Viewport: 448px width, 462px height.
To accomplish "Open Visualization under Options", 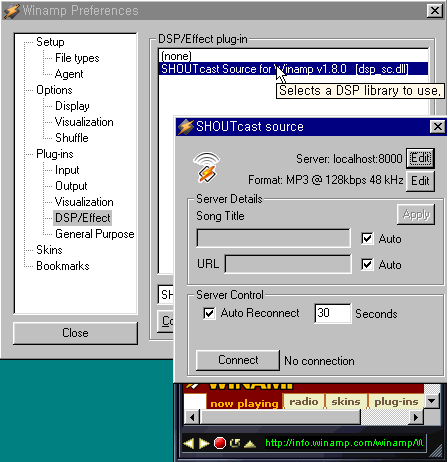I will click(x=84, y=122).
